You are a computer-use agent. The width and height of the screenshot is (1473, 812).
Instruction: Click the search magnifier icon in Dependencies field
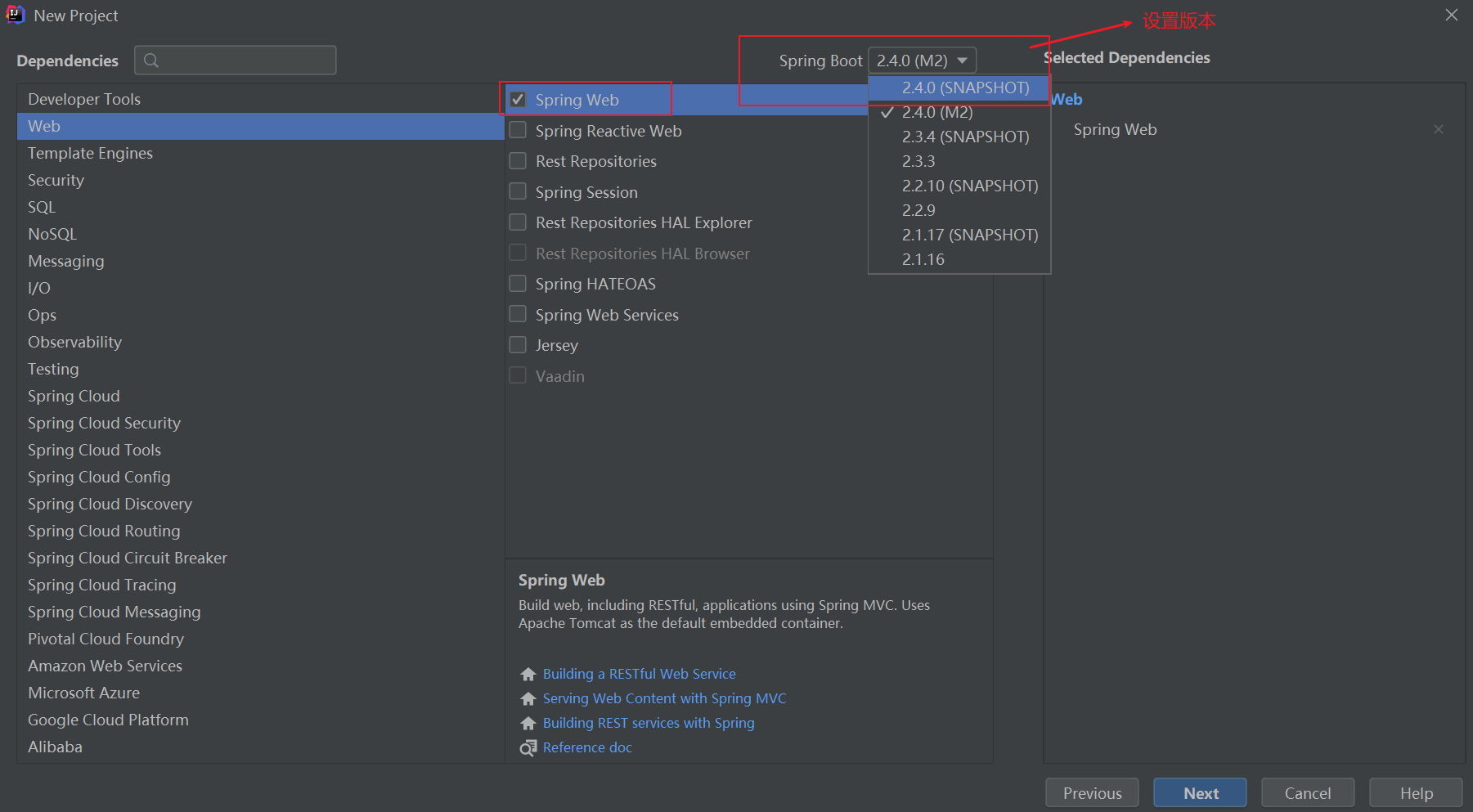point(151,61)
